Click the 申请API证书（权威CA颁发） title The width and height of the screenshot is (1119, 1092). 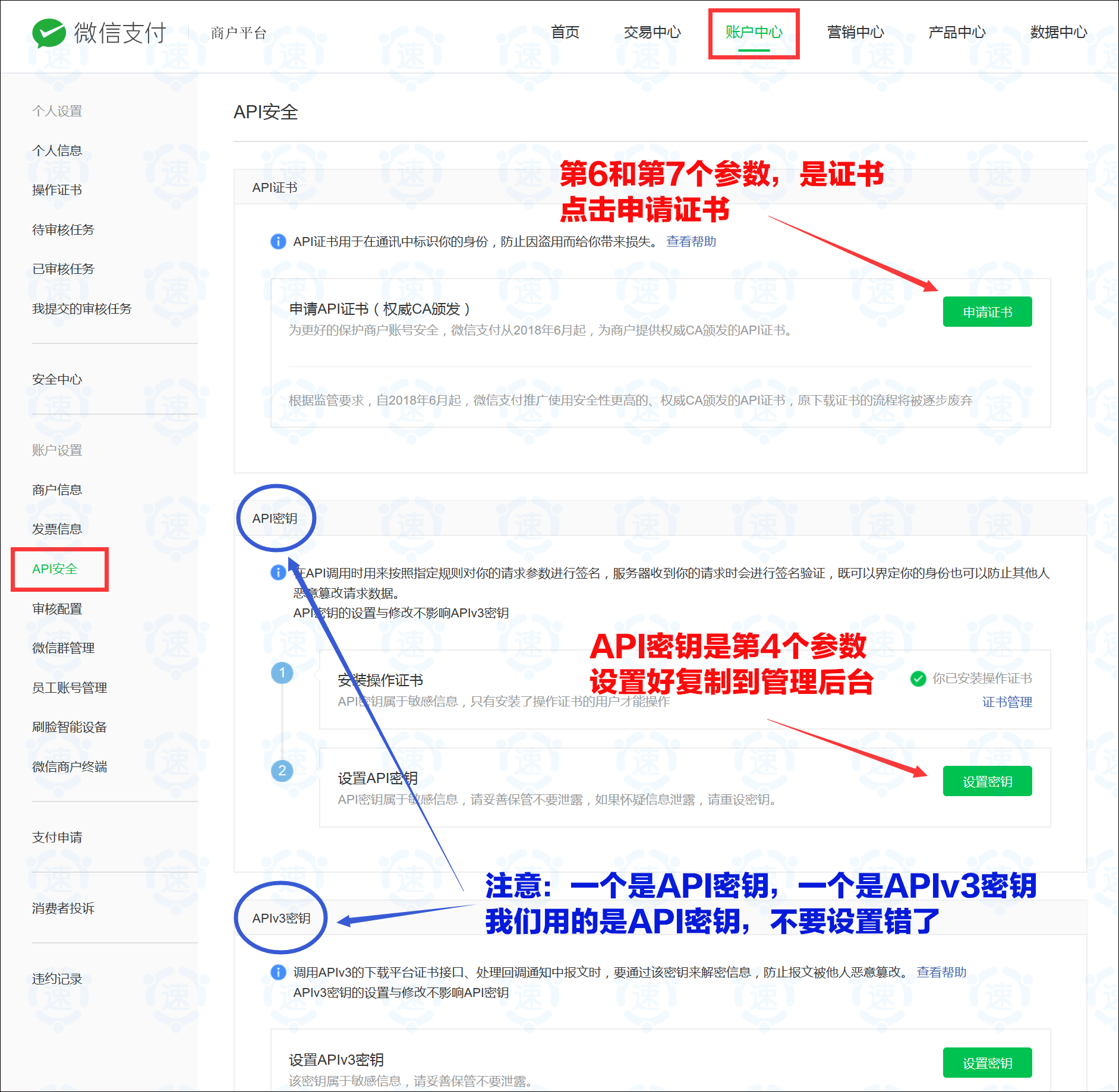tap(380, 309)
